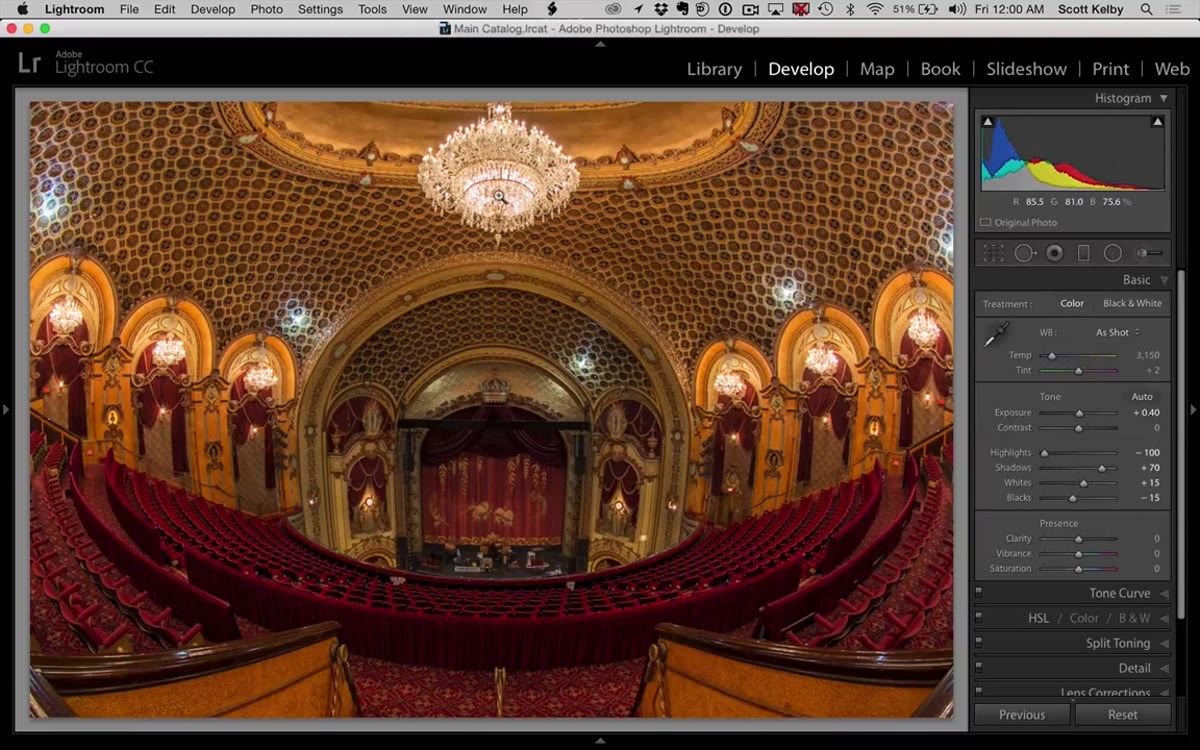Expand the Tone Curve panel

pyautogui.click(x=1164, y=593)
